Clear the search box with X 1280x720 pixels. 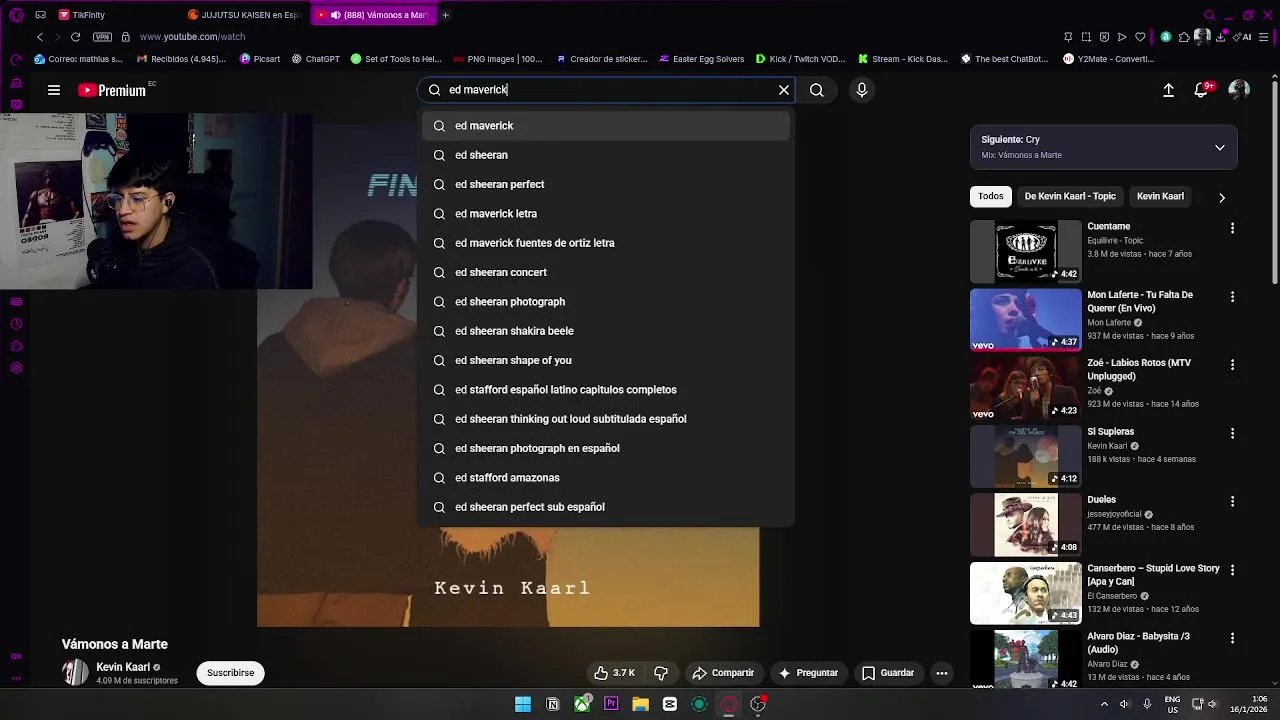pos(784,90)
